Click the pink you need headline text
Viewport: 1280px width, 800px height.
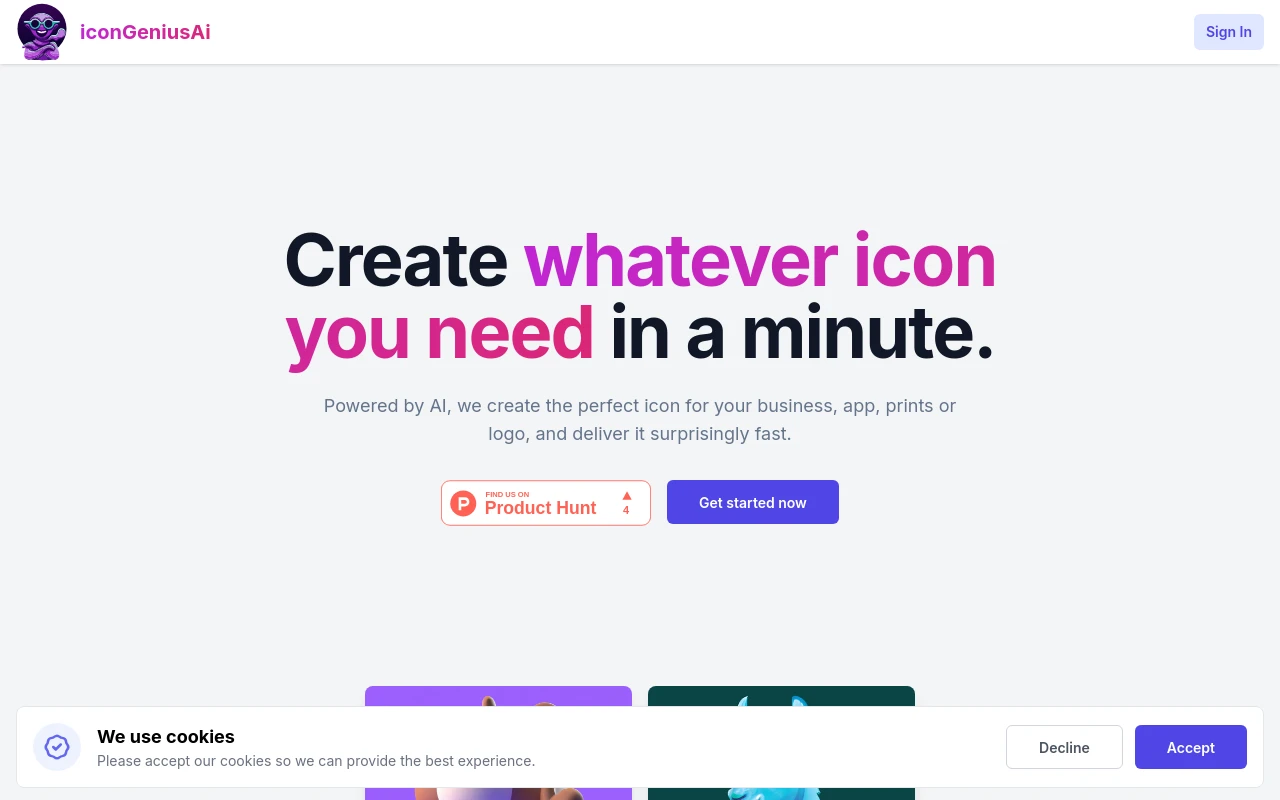[440, 335]
